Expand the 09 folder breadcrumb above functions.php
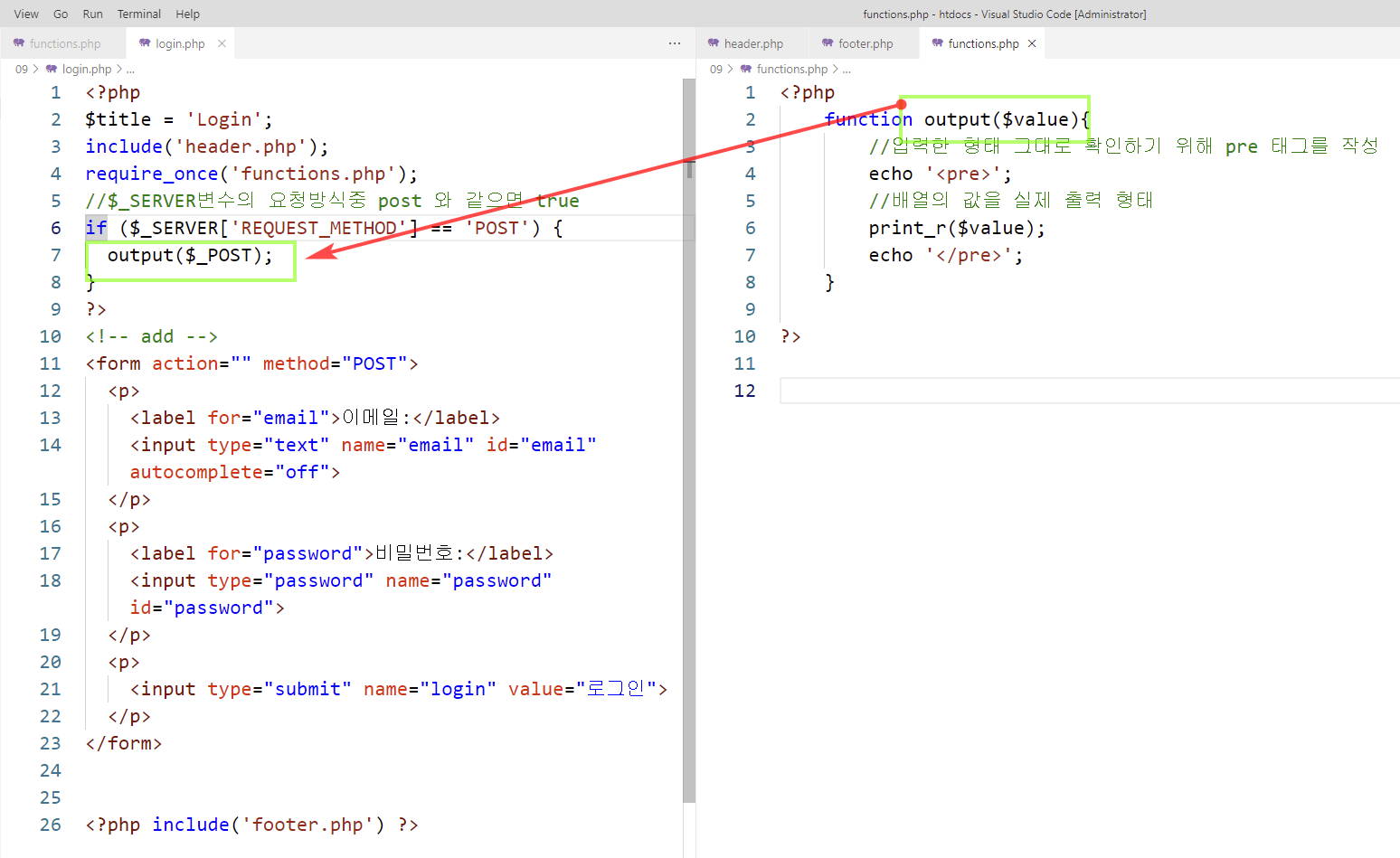 click(x=716, y=69)
